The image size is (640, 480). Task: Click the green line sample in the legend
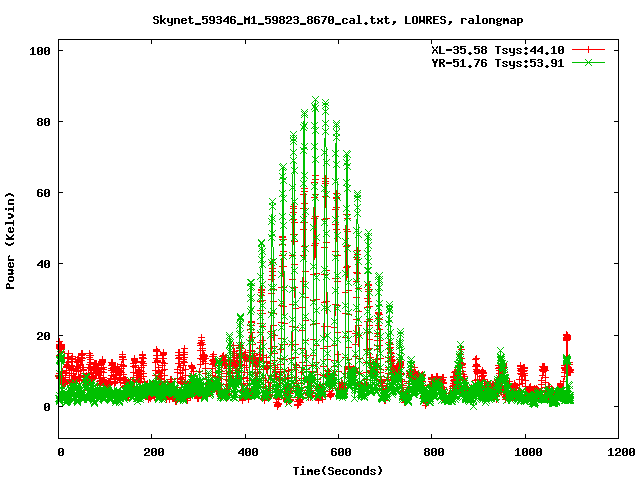point(588,63)
